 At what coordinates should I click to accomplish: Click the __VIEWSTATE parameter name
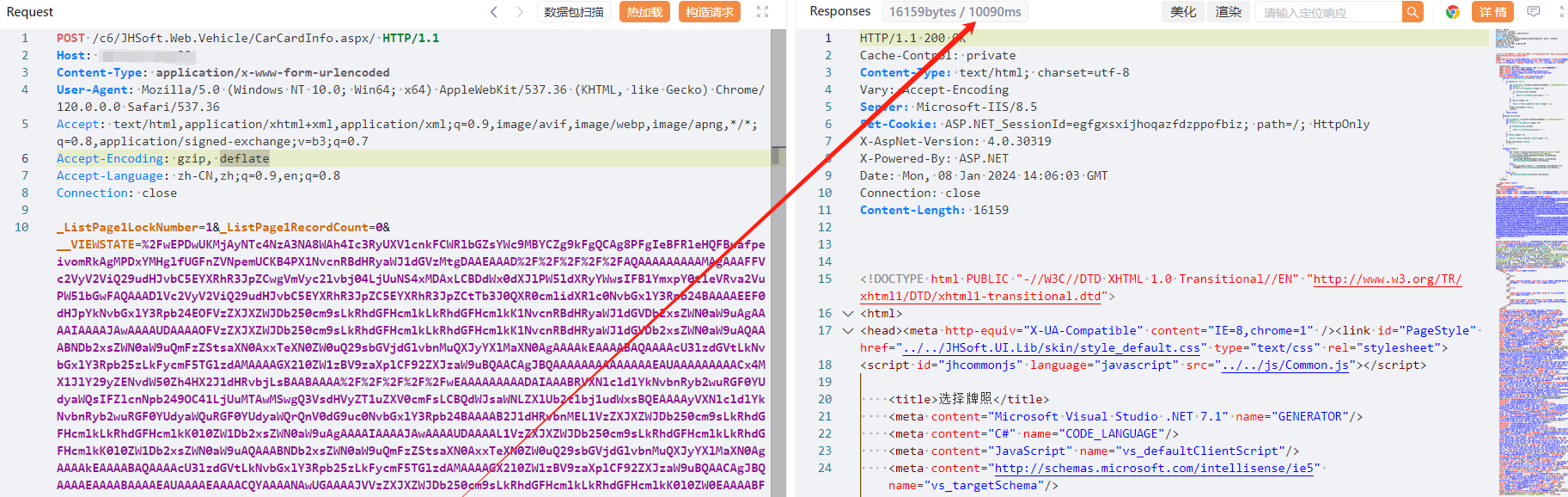click(95, 245)
